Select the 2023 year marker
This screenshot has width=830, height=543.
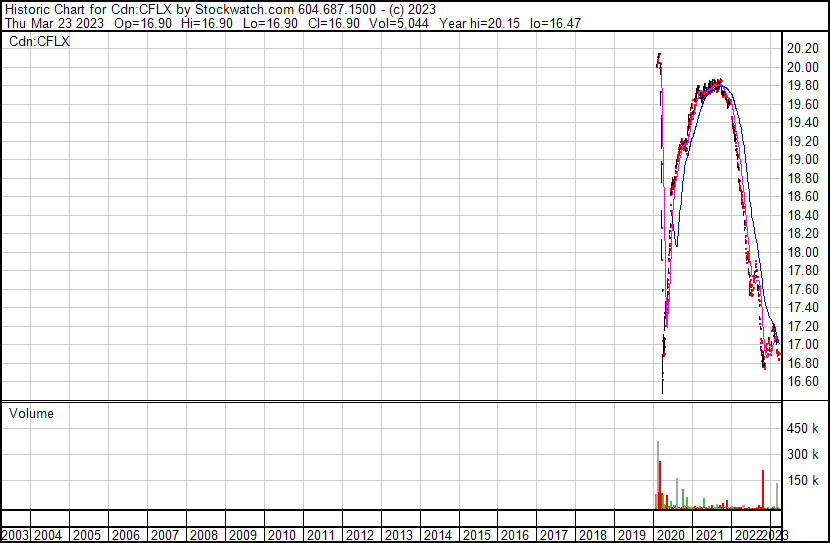click(774, 535)
